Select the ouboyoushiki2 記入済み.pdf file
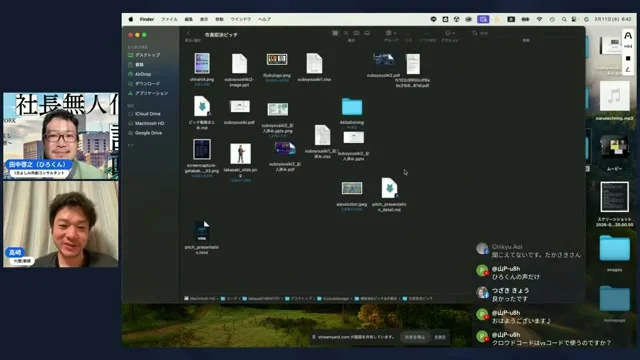 tap(285, 156)
